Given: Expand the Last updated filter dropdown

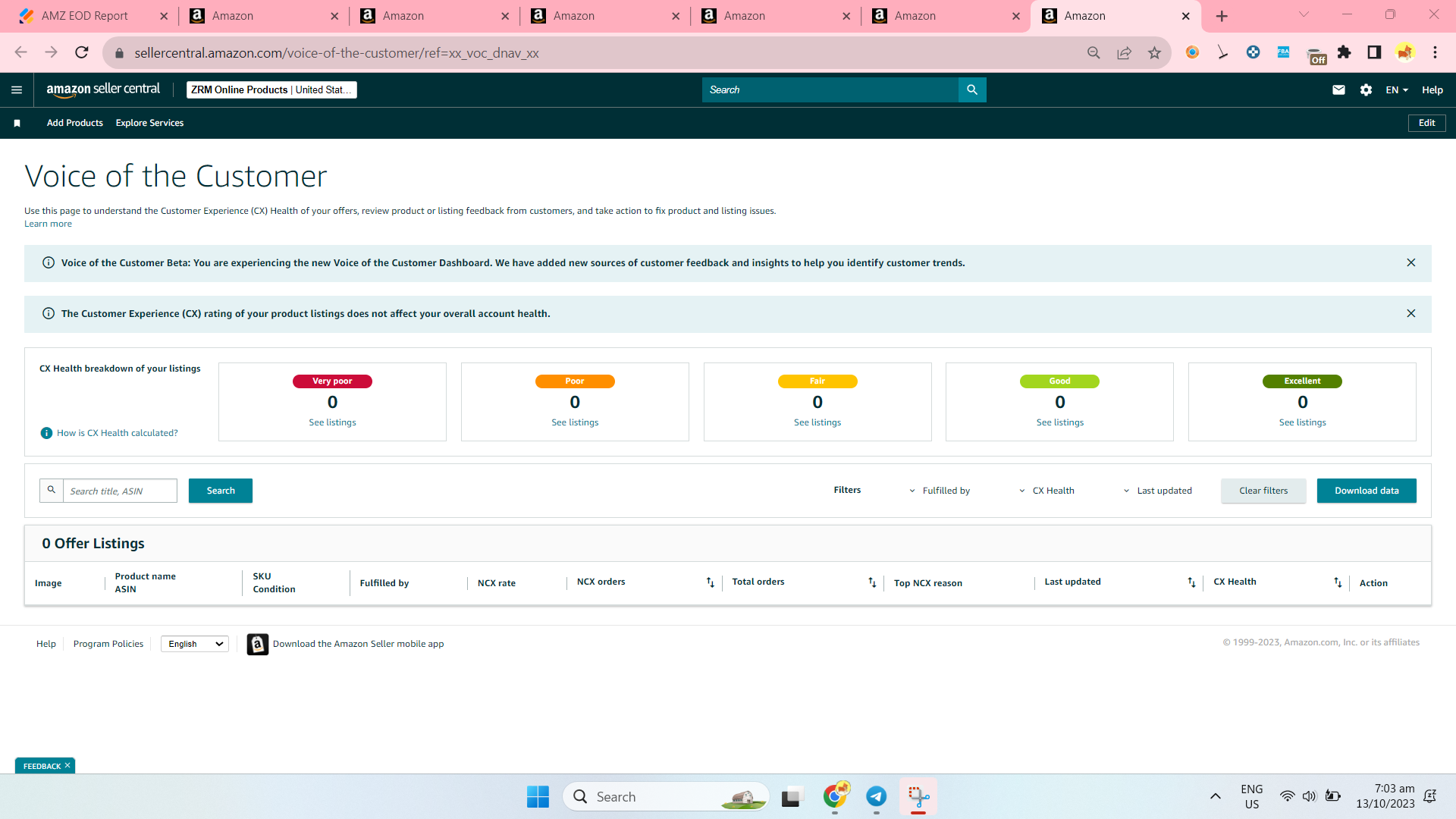Looking at the screenshot, I should 1157,491.
